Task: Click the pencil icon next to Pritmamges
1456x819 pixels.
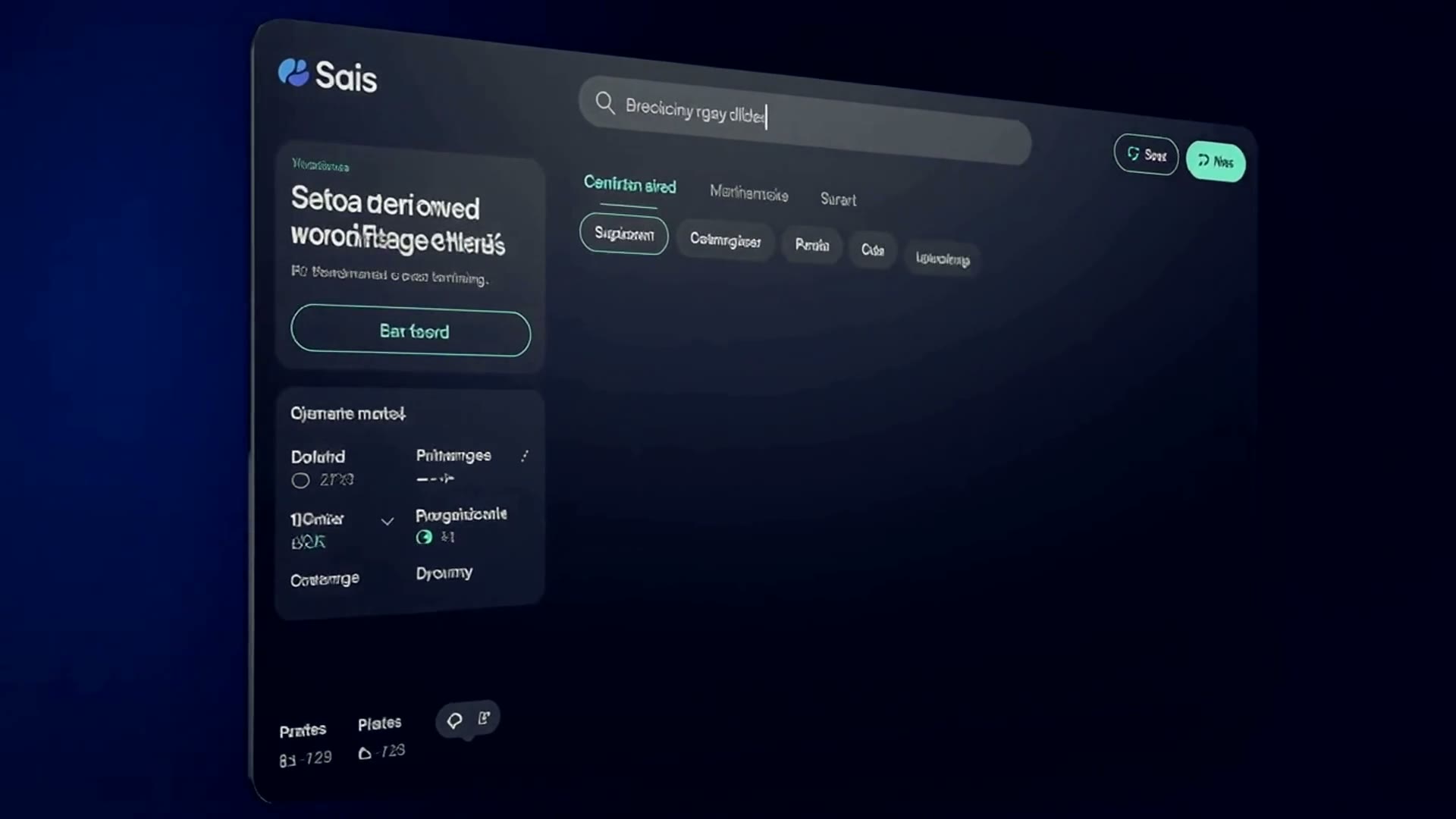Action: pos(525,456)
